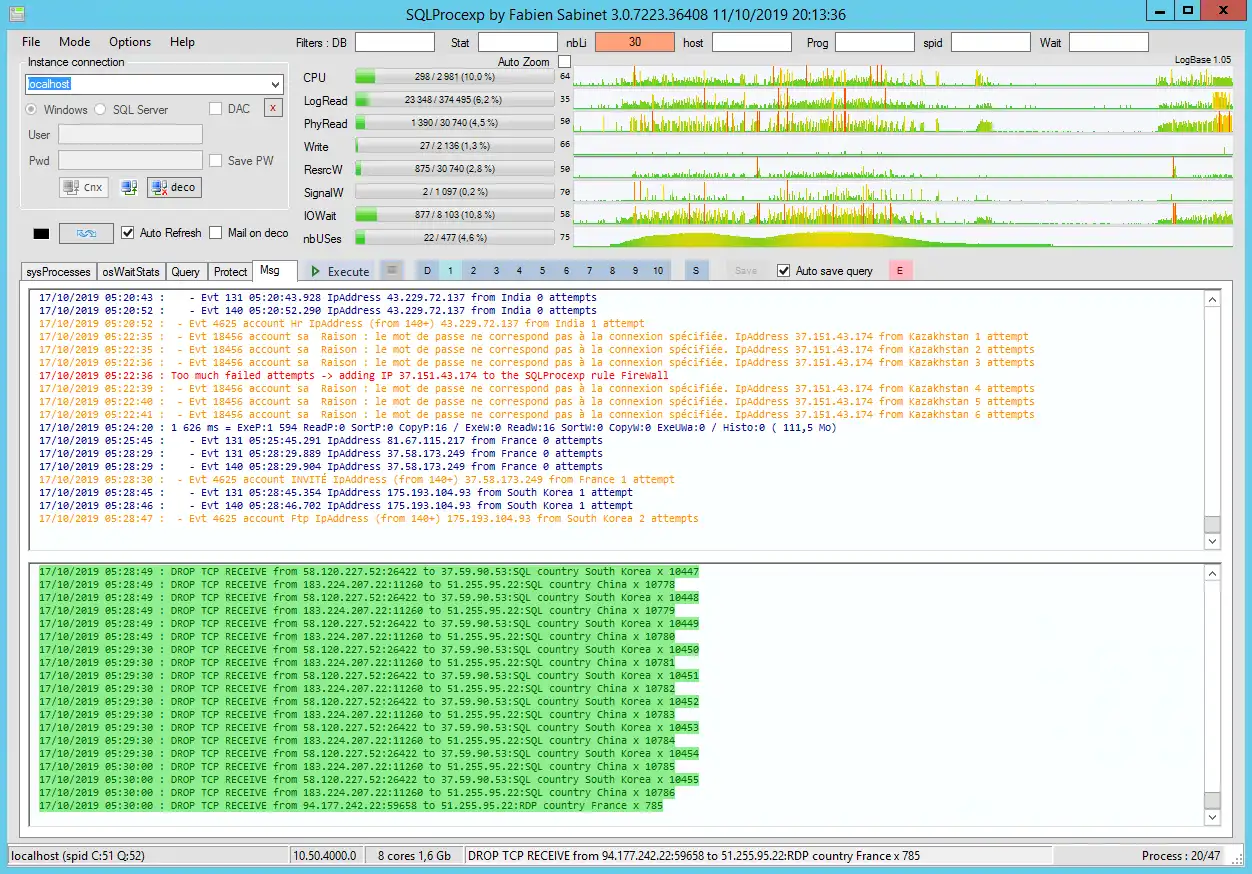Click the Wait filter input field
Viewport: 1252px width, 874px height.
[1109, 42]
